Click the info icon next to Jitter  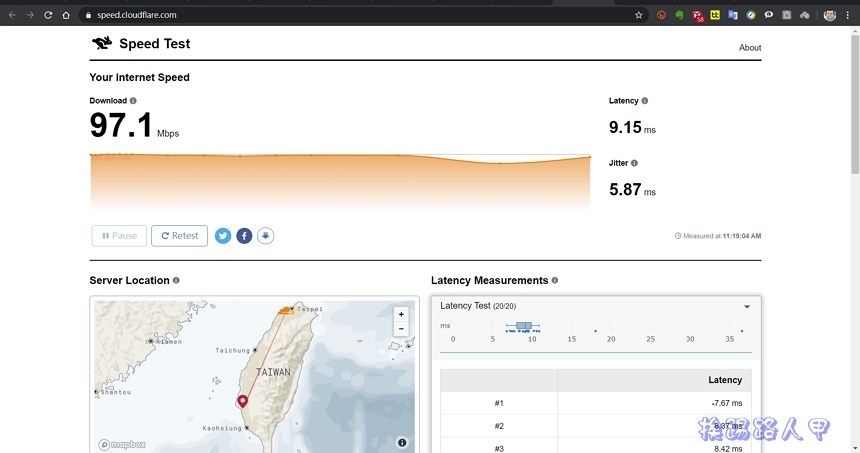pos(634,163)
